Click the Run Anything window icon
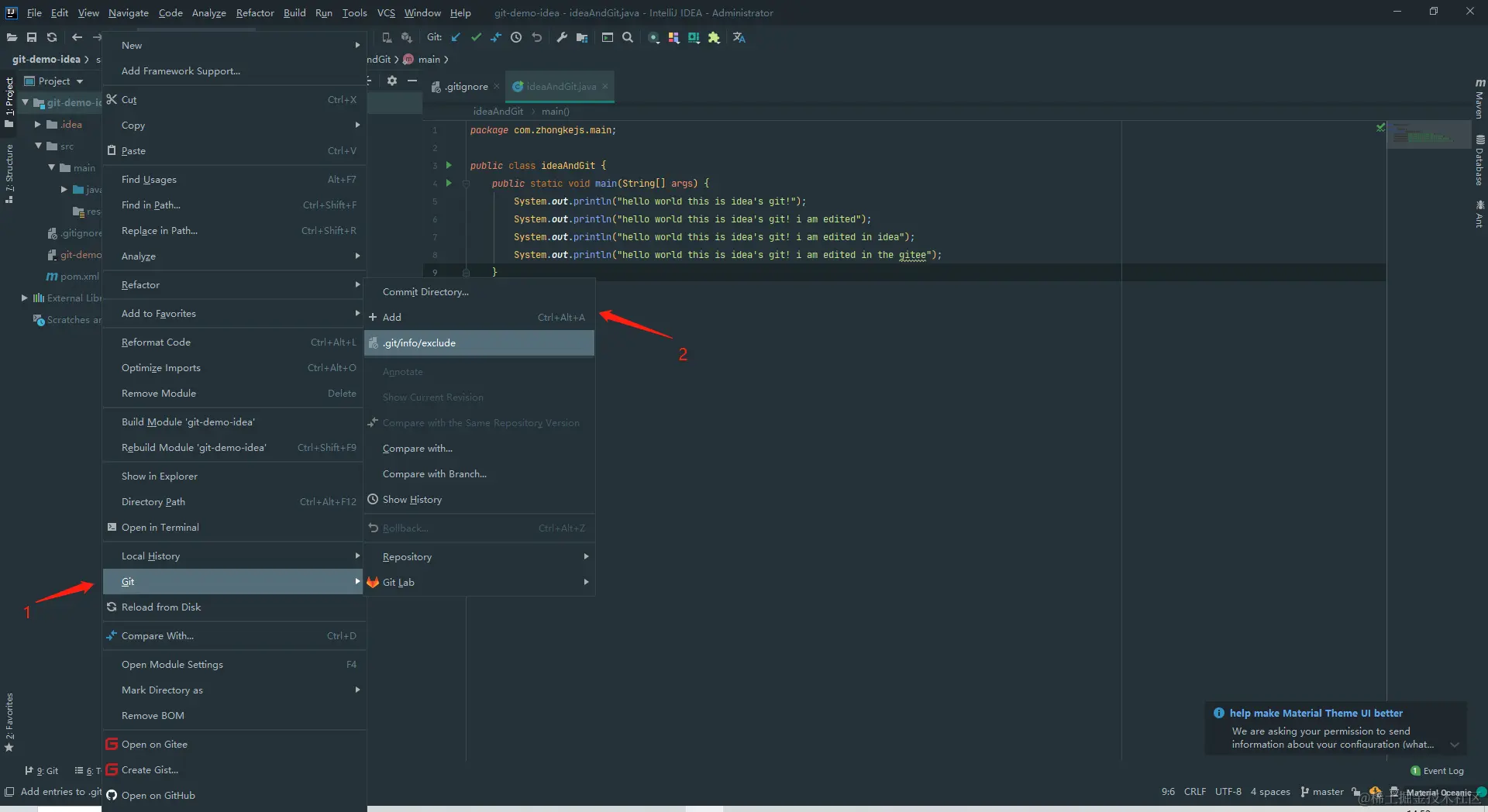Image resolution: width=1488 pixels, height=812 pixels. coord(608,37)
